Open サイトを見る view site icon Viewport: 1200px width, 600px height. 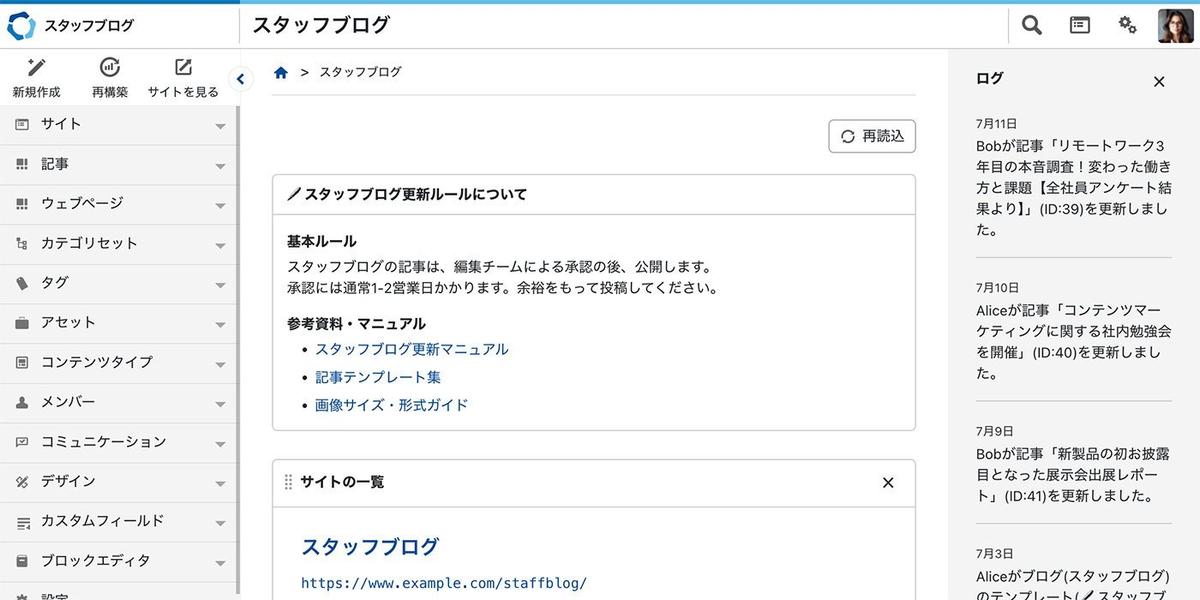coord(183,68)
